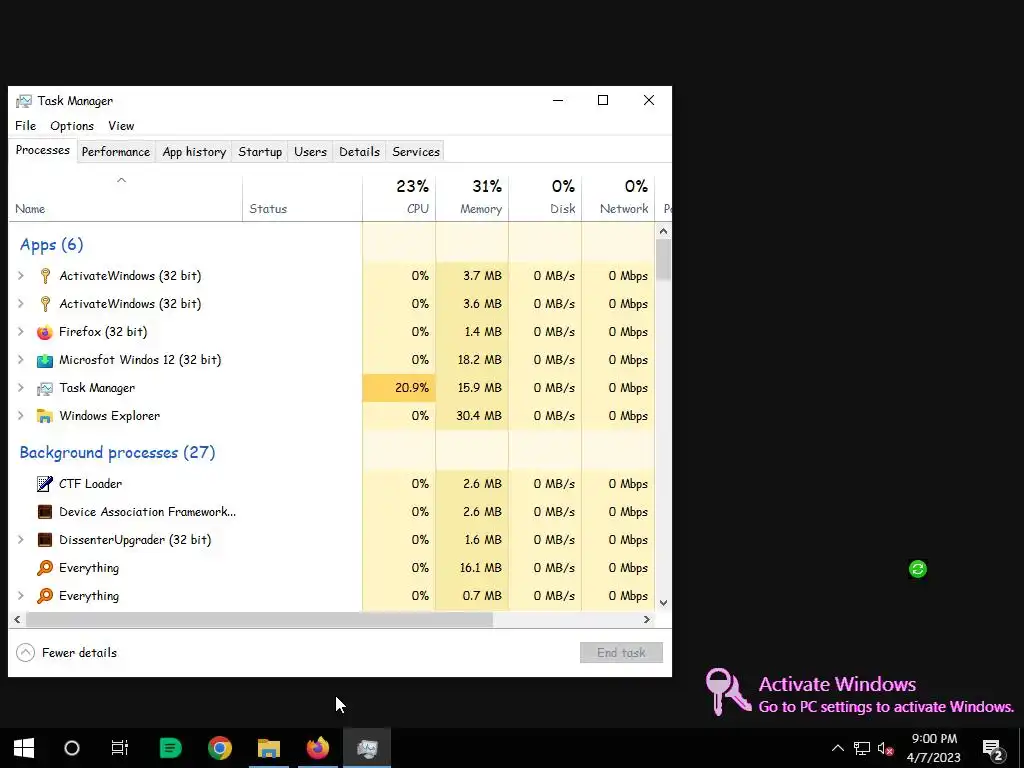Expand the Windows Explorer process
Viewport: 1024px width, 768px height.
click(21, 416)
